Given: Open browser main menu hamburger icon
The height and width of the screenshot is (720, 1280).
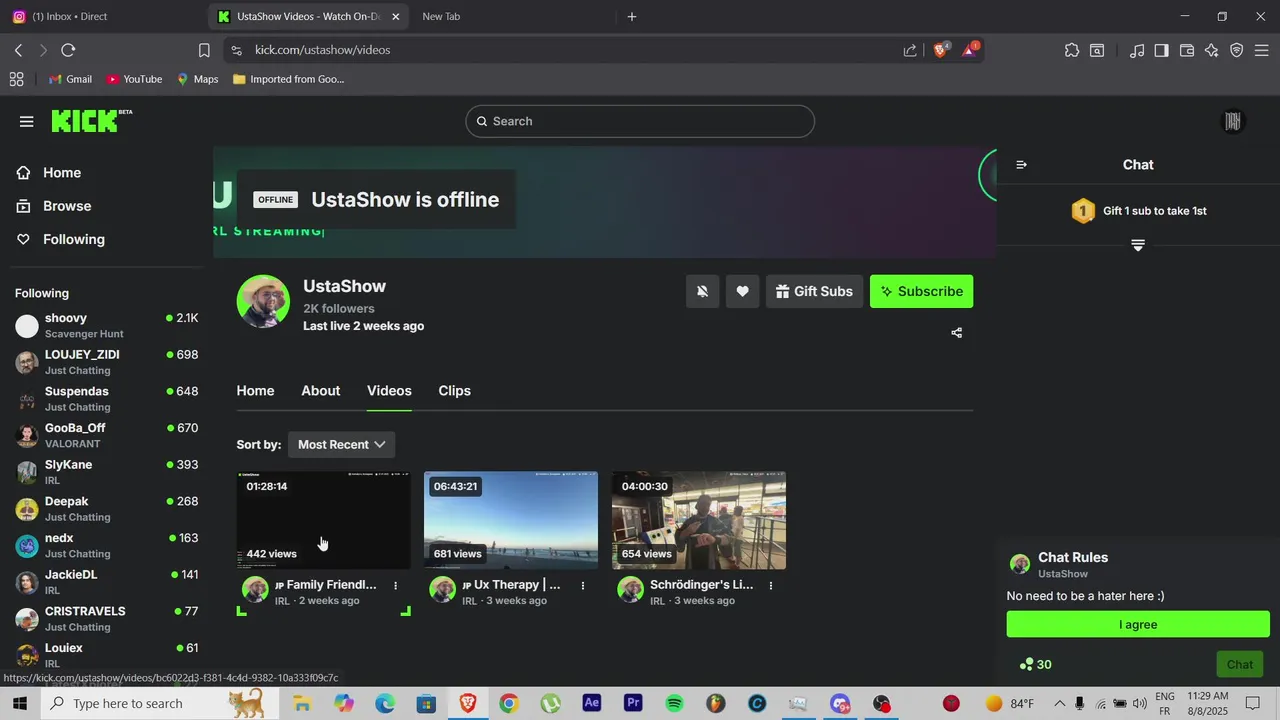Looking at the screenshot, I should (x=1262, y=50).
